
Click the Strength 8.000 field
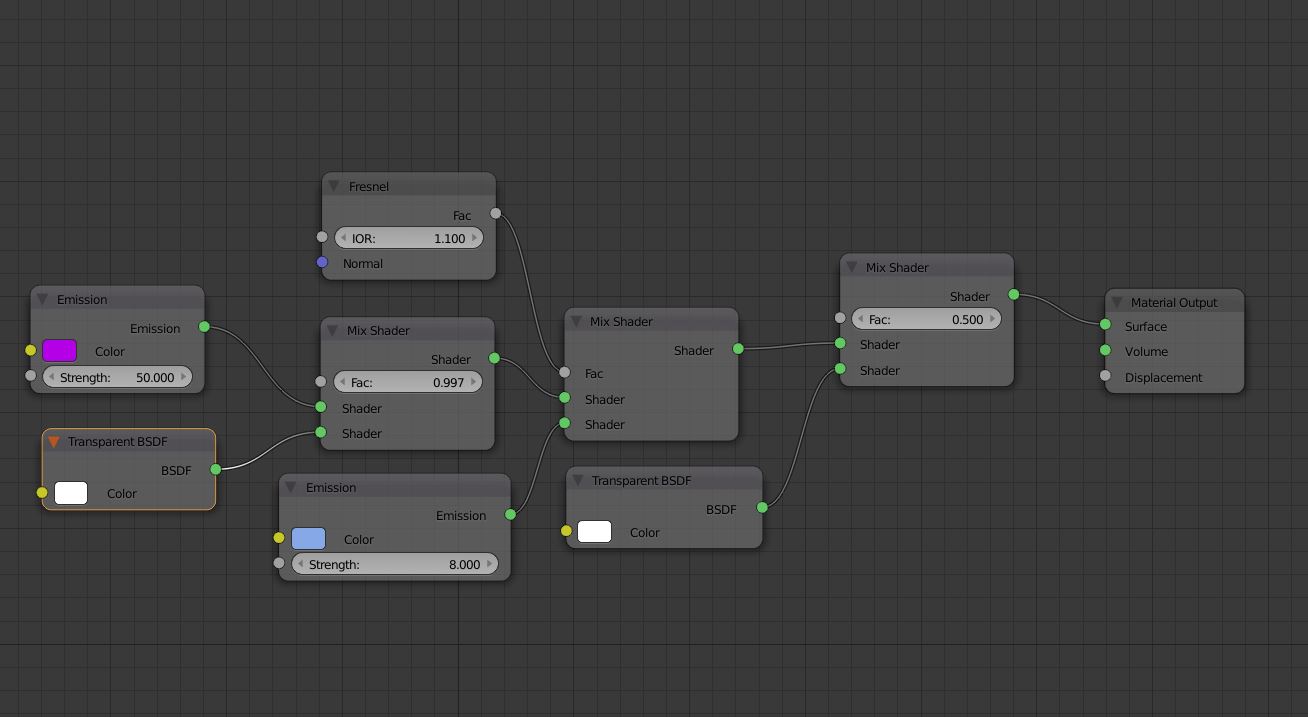click(x=394, y=564)
